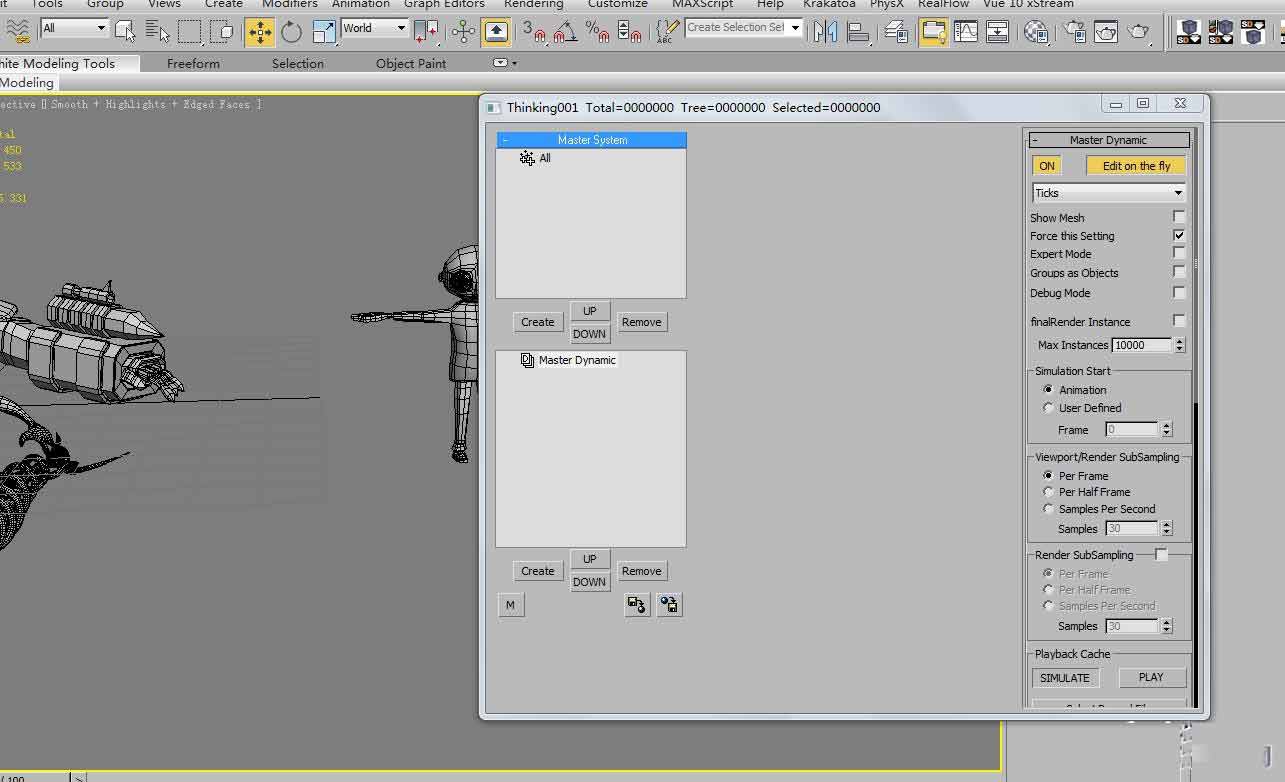The height and width of the screenshot is (782, 1285).
Task: Select the Scale tool icon
Action: tap(323, 32)
